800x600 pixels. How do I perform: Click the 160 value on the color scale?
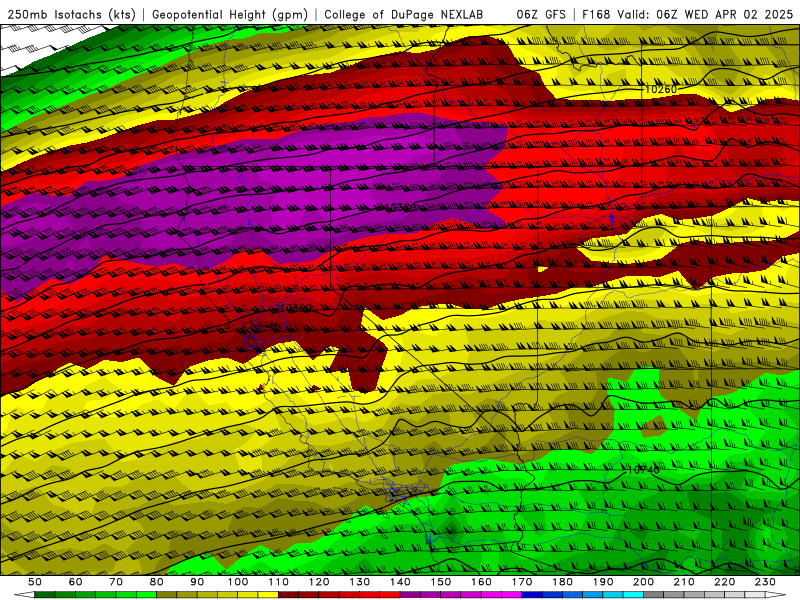coord(481,582)
